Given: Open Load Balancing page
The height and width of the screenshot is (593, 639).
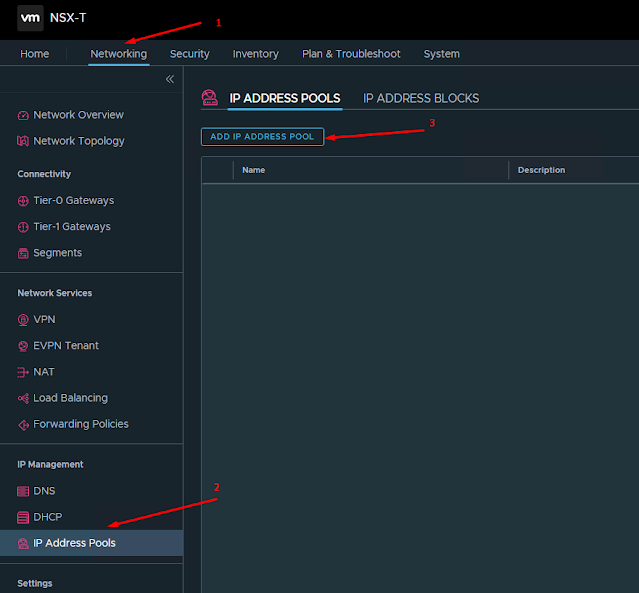Looking at the screenshot, I should point(71,398).
